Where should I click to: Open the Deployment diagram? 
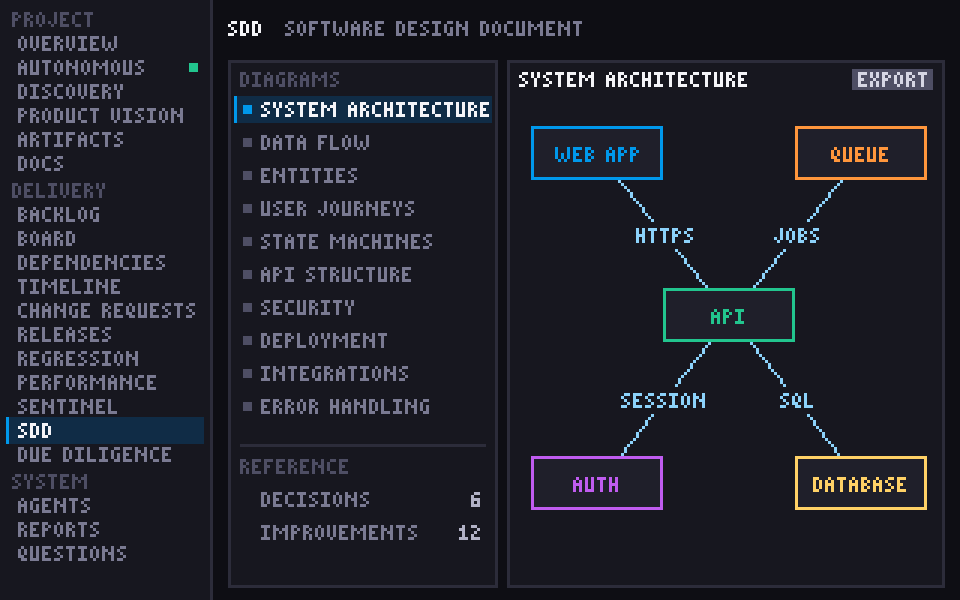(324, 340)
